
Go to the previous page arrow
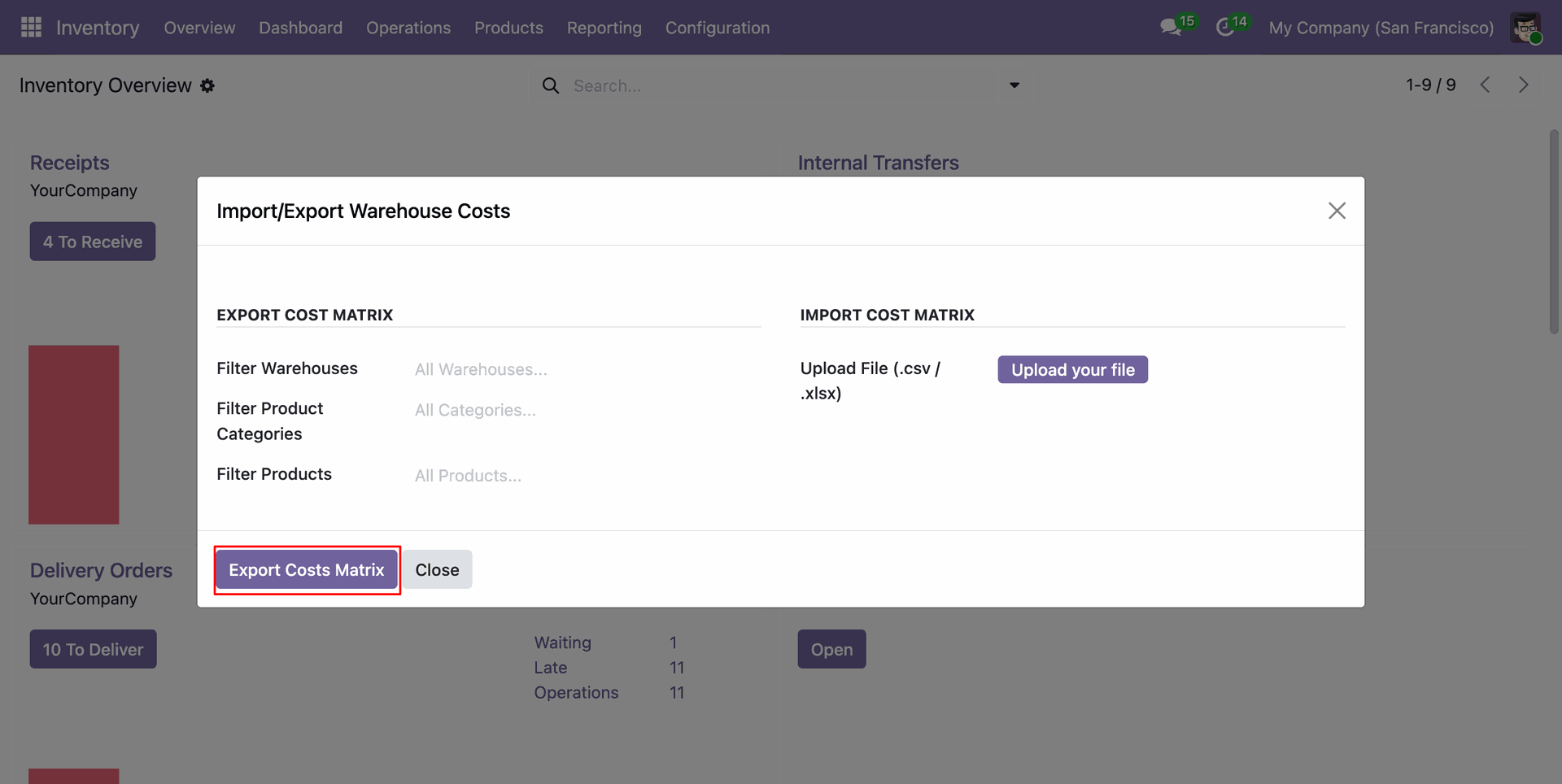tap(1485, 85)
